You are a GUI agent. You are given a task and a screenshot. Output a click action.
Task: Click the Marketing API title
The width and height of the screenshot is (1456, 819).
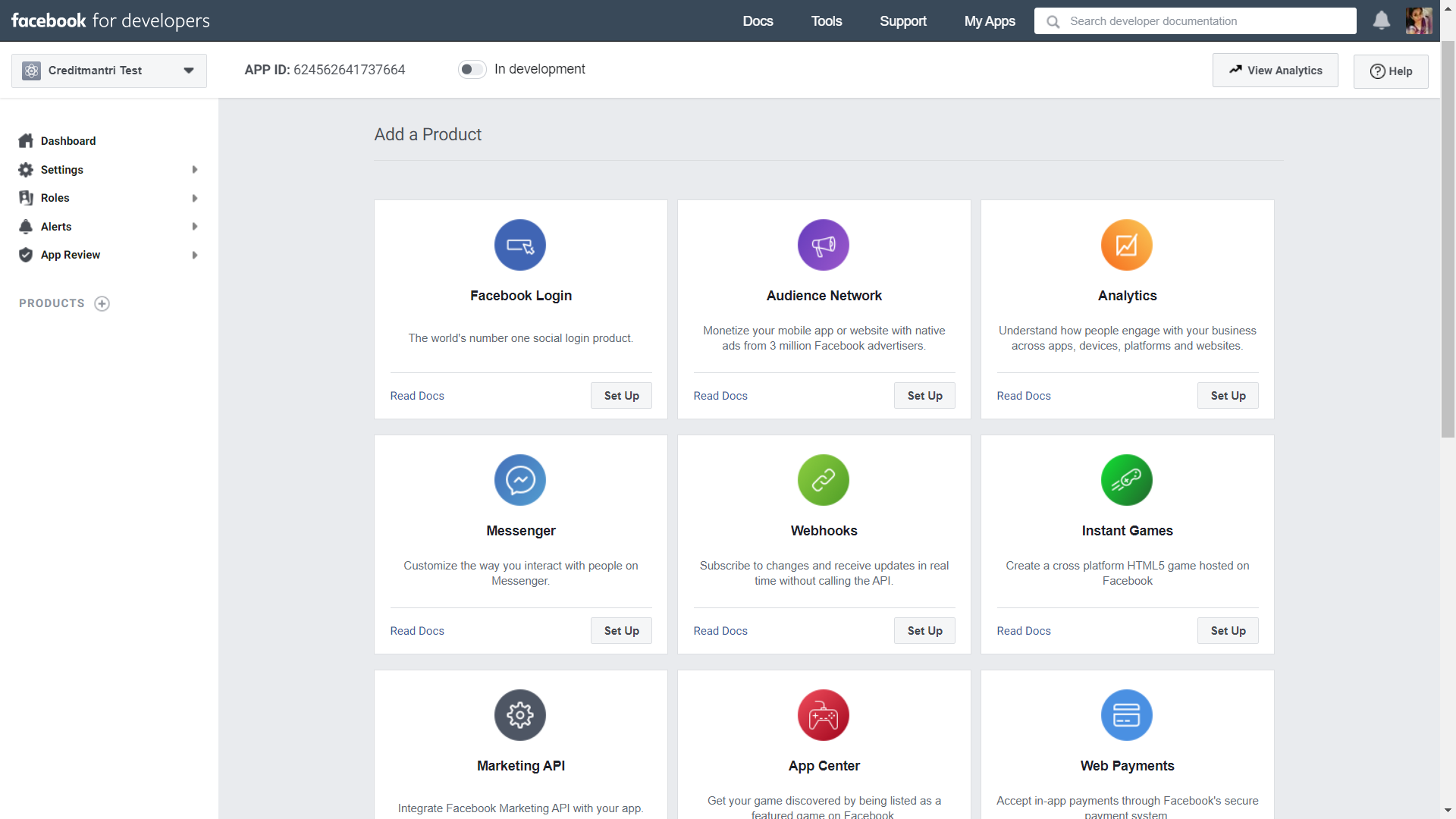point(520,766)
